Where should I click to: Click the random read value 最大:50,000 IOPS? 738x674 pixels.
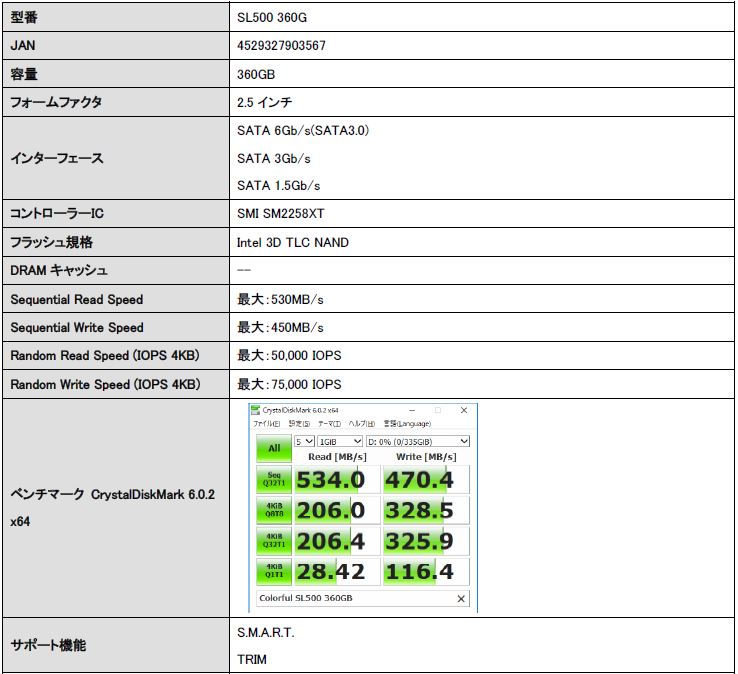289,356
